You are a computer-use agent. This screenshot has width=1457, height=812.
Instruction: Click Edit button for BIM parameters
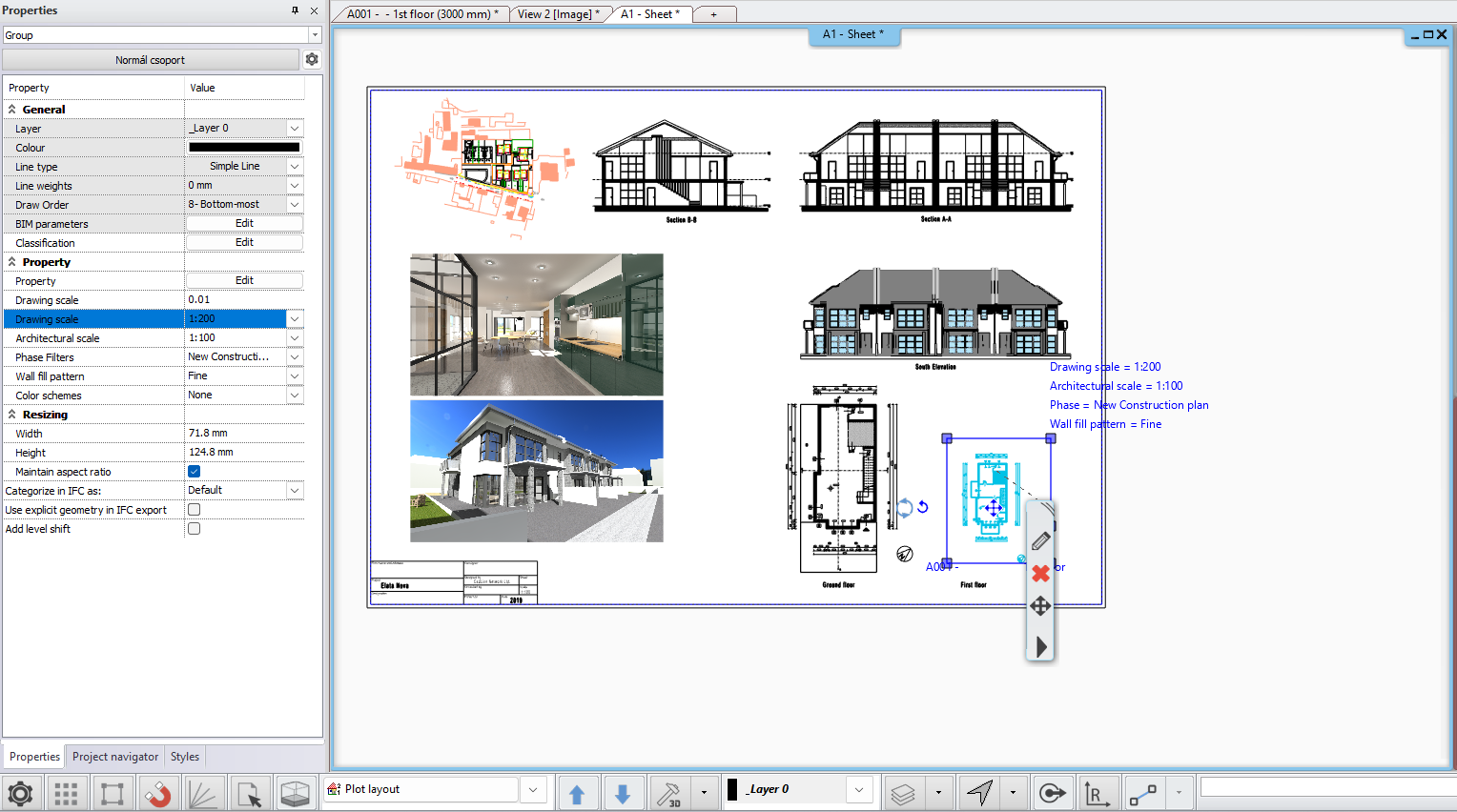244,223
